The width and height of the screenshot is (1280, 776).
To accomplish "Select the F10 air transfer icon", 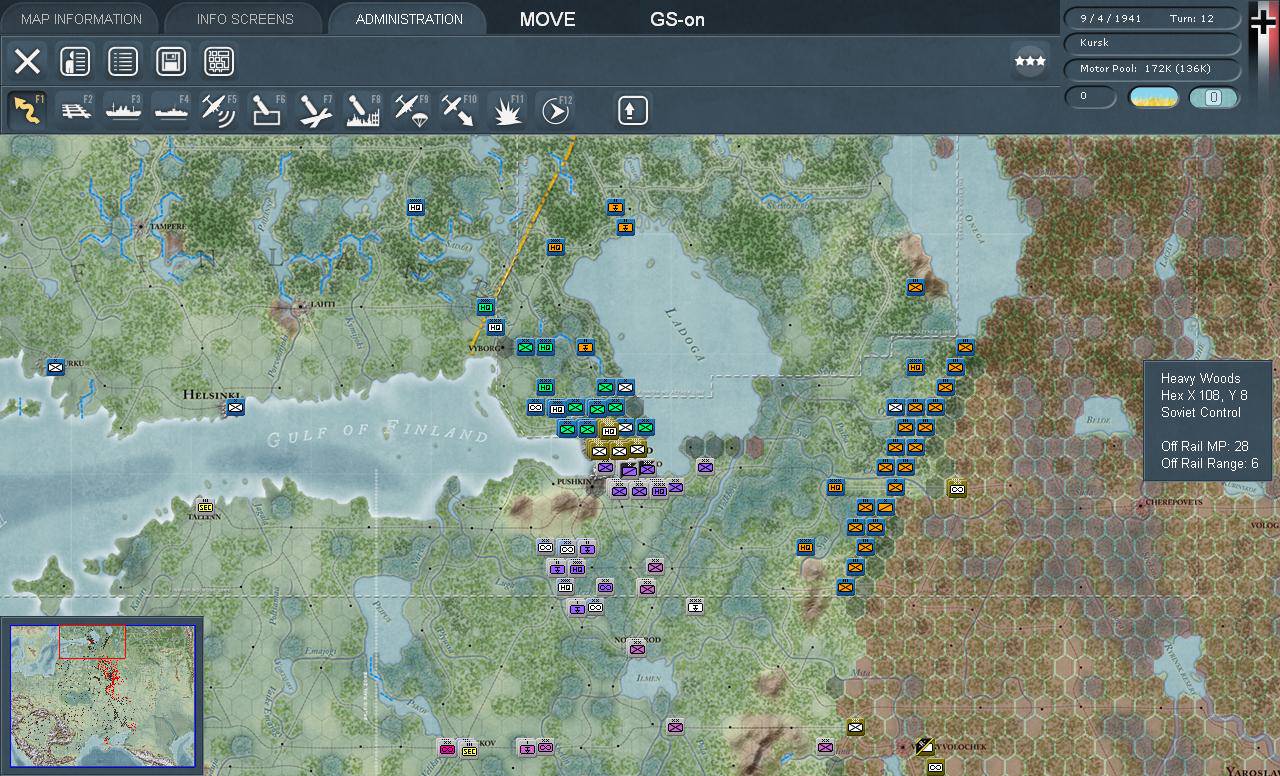I will [x=459, y=110].
